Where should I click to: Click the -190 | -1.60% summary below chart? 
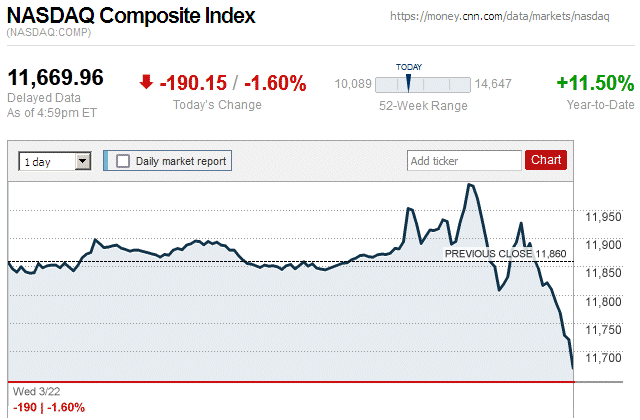[x=48, y=407]
